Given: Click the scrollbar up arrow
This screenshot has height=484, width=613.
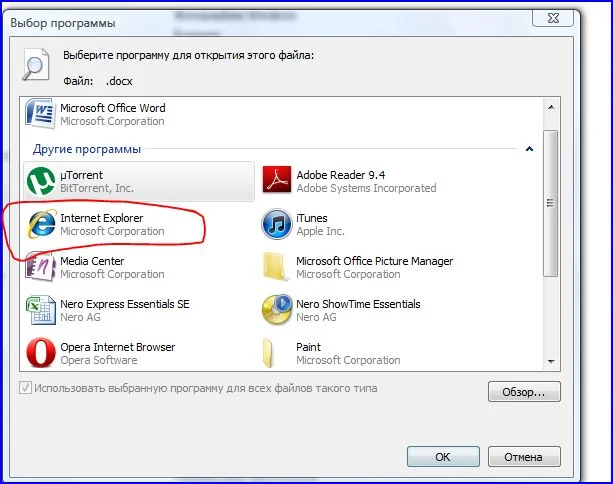Looking at the screenshot, I should pos(551,107).
